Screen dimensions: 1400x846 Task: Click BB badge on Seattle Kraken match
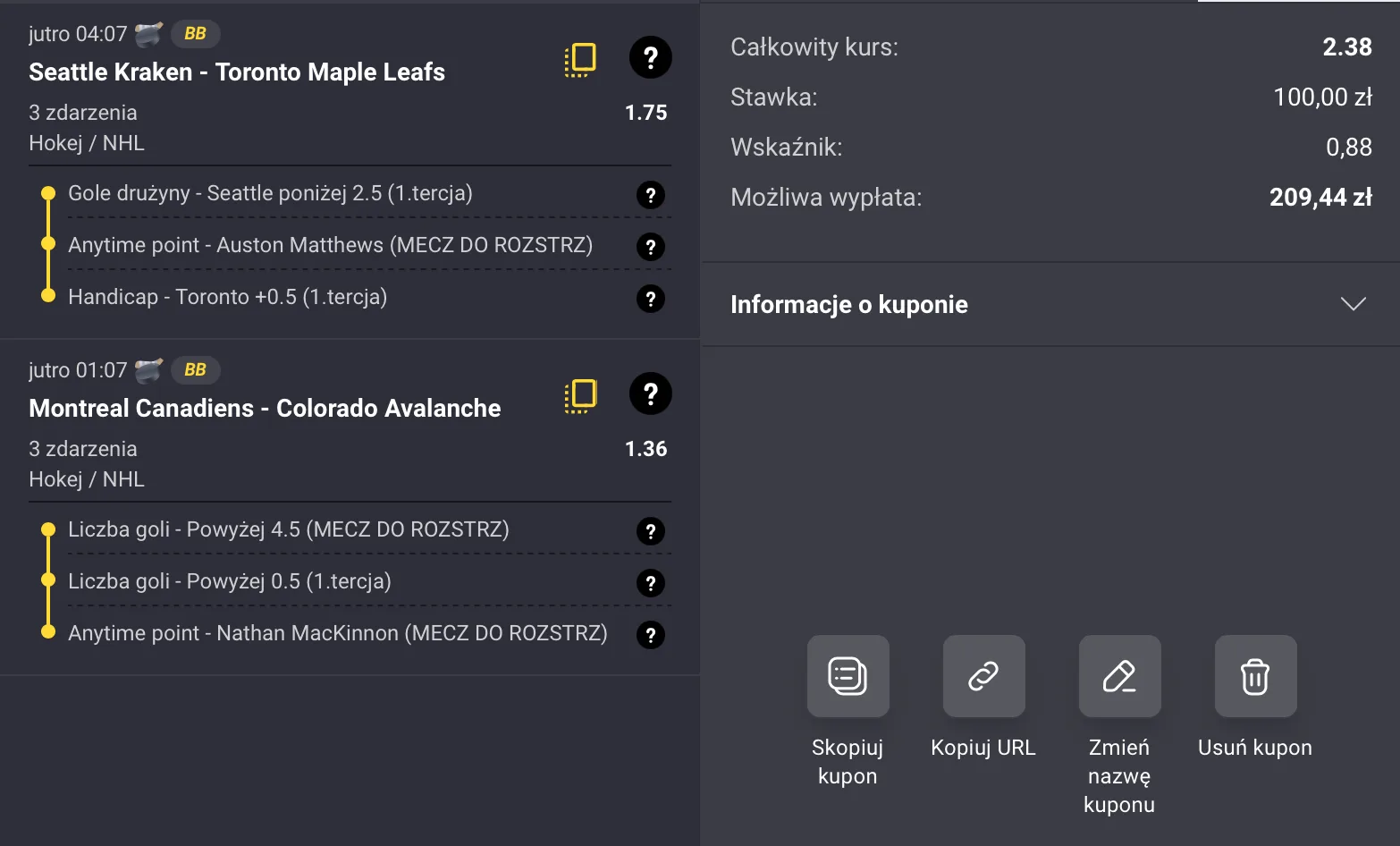tap(195, 34)
